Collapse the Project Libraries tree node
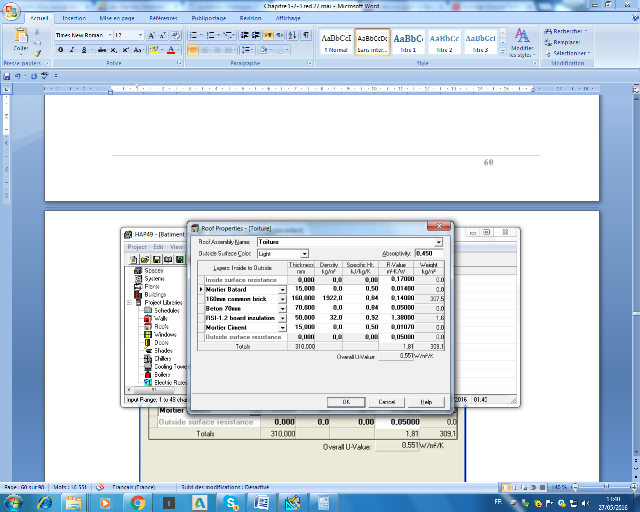Image resolution: width=640 pixels, height=512 pixels. coord(131,302)
